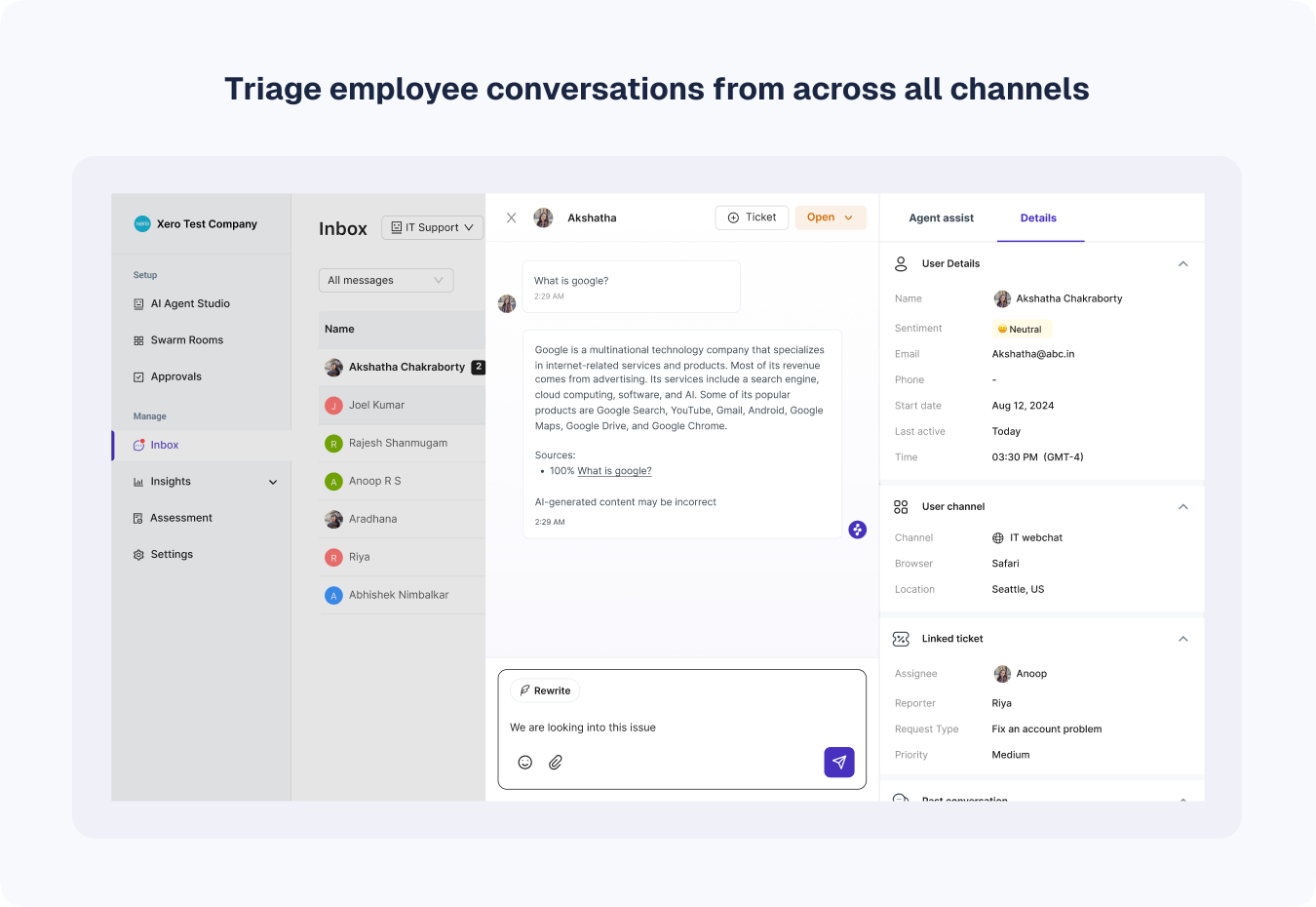Click Rajesh Shanmugam's green avatar icon
Viewport: 1316px width, 907px height.
click(333, 444)
